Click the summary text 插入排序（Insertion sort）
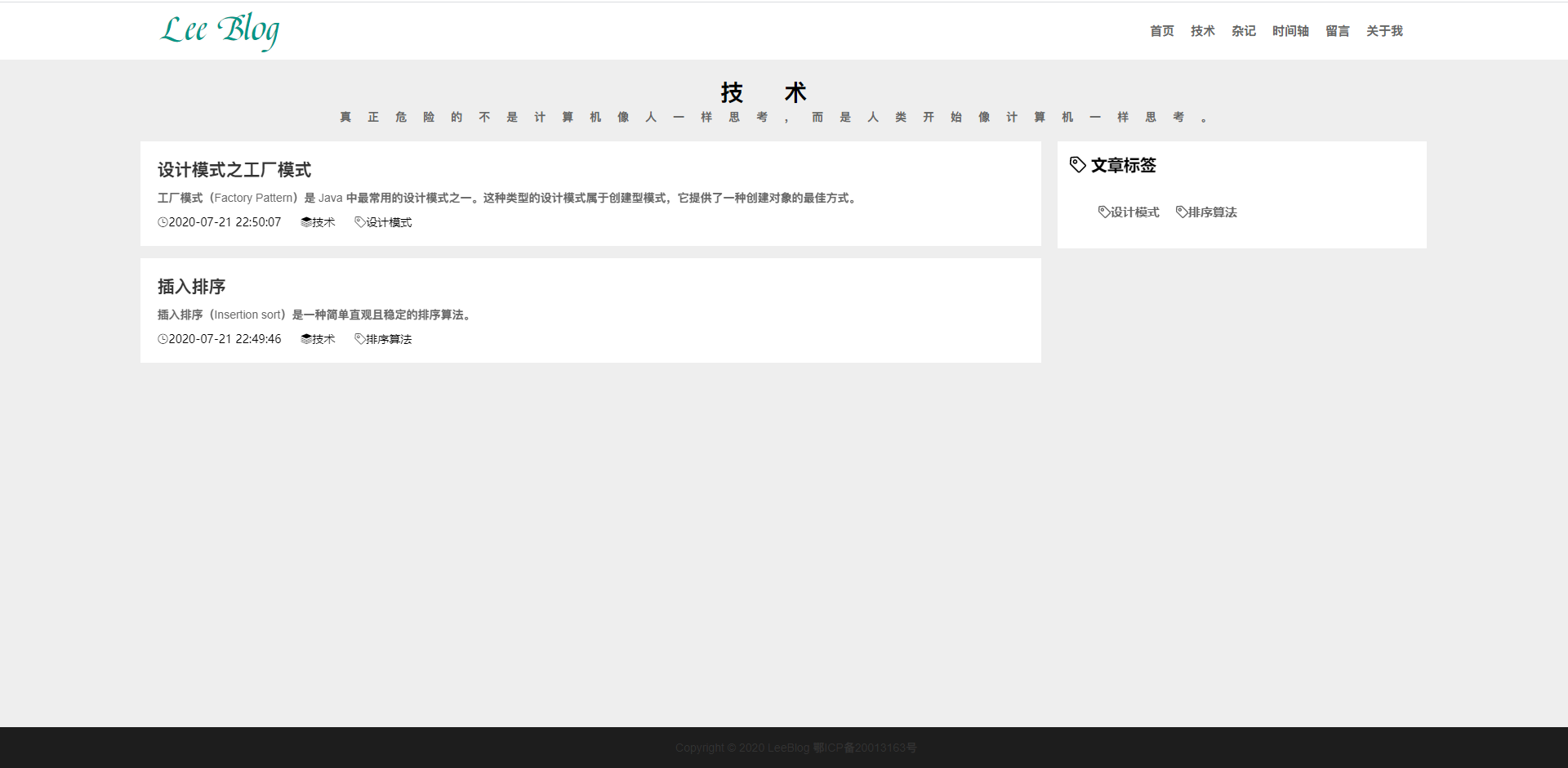 click(314, 315)
